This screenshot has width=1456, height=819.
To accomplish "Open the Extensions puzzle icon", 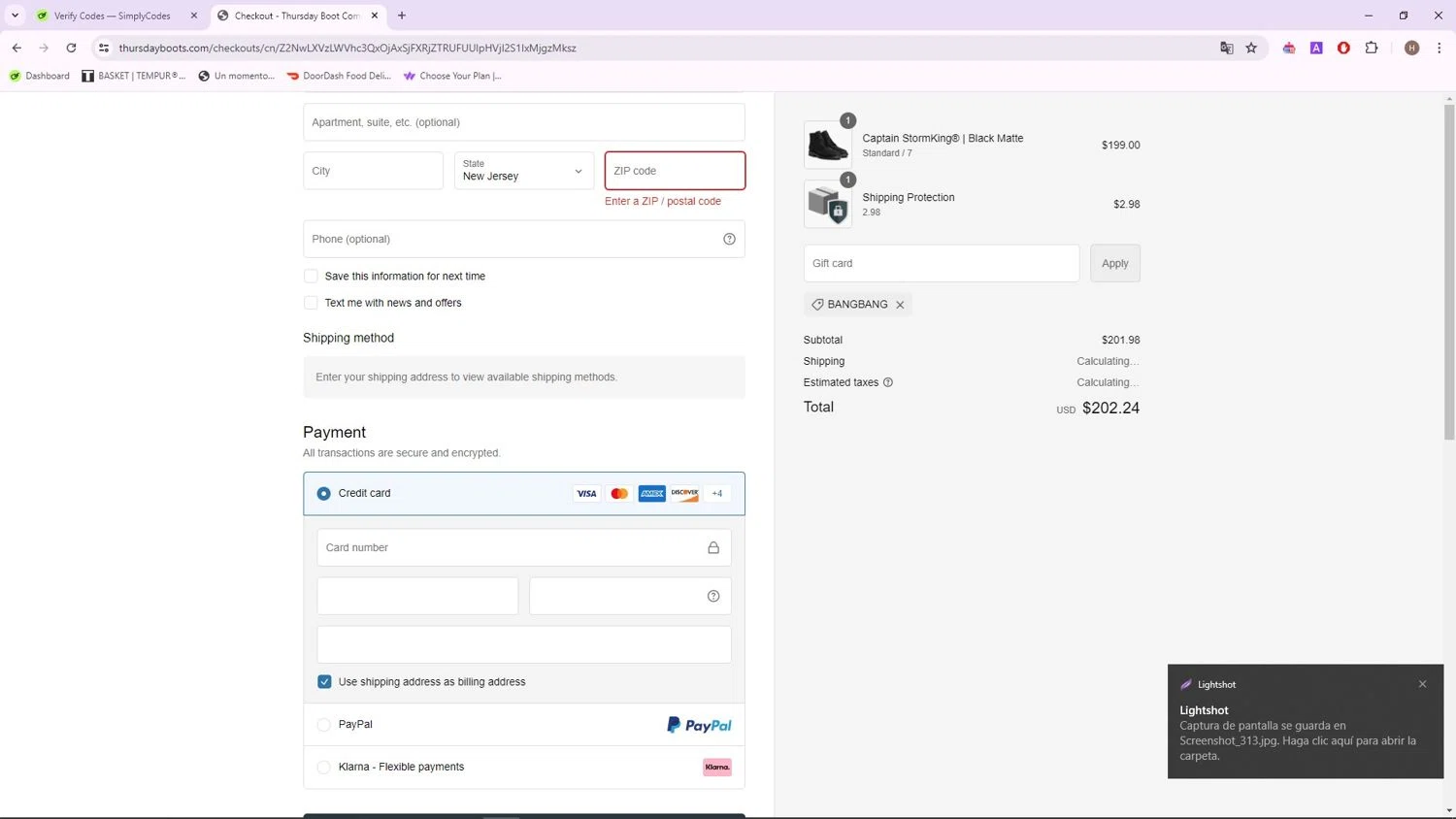I will point(1372,48).
